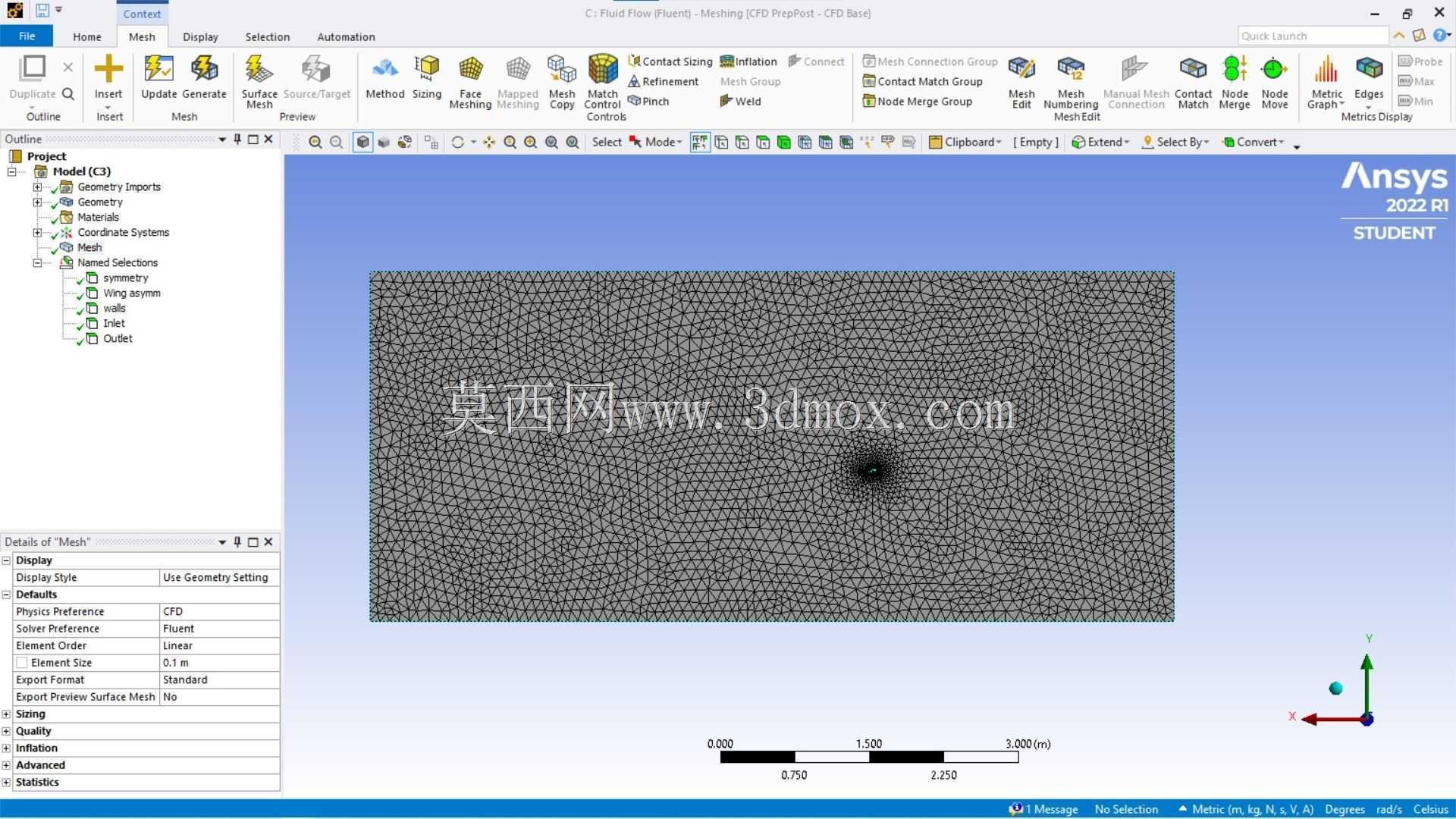
Task: Add a Contact Sizing control
Action: click(x=670, y=61)
